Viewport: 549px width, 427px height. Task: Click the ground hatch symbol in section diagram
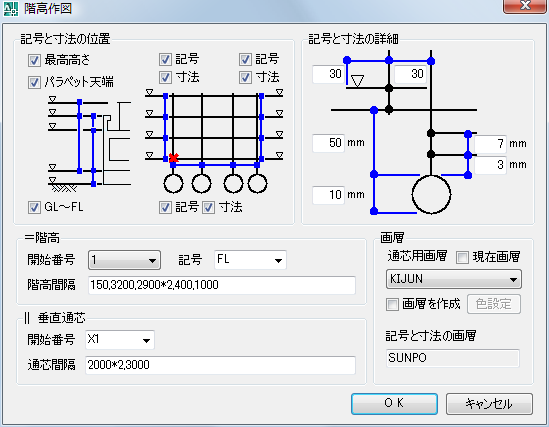pos(64,188)
